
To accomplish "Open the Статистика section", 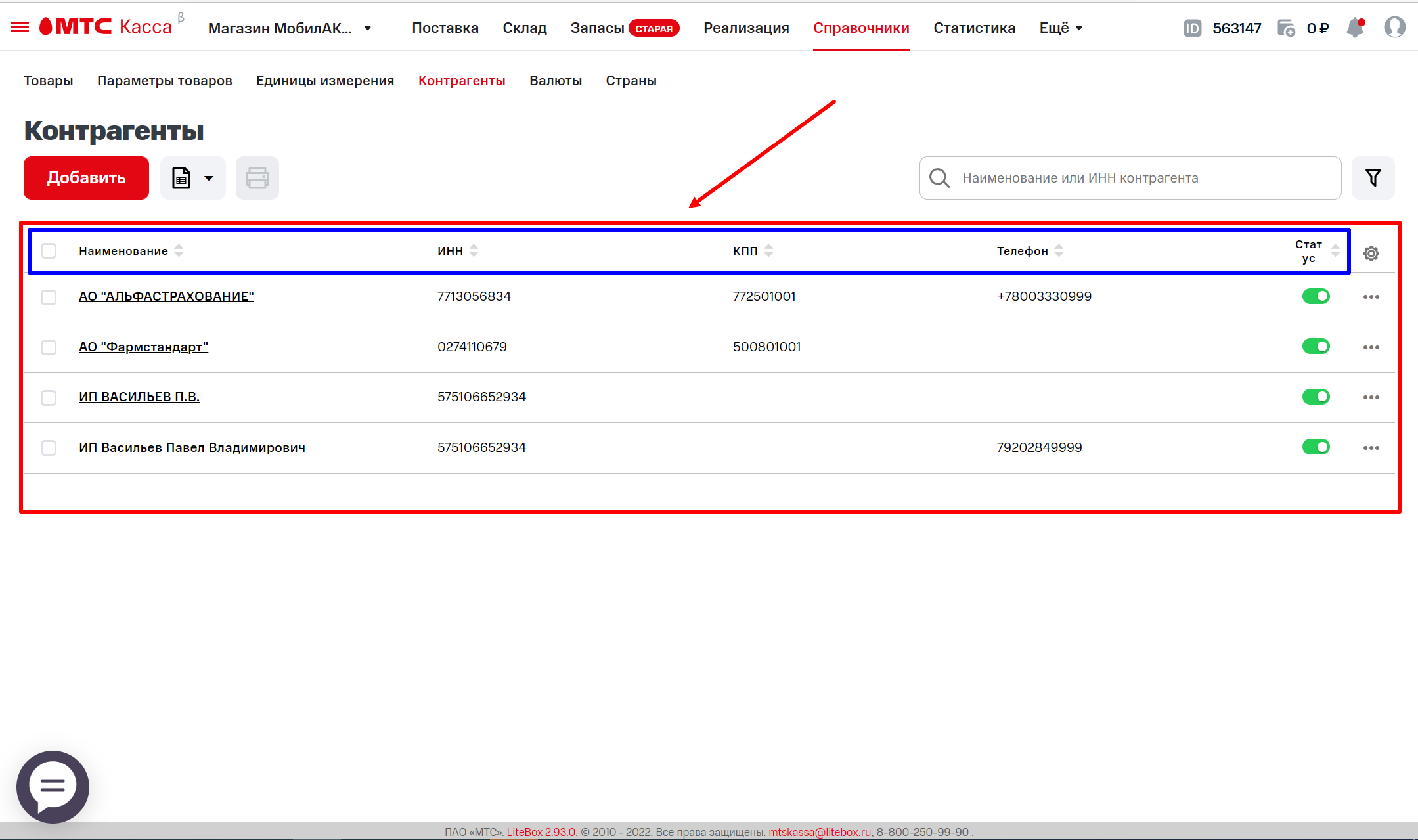I will (x=975, y=28).
